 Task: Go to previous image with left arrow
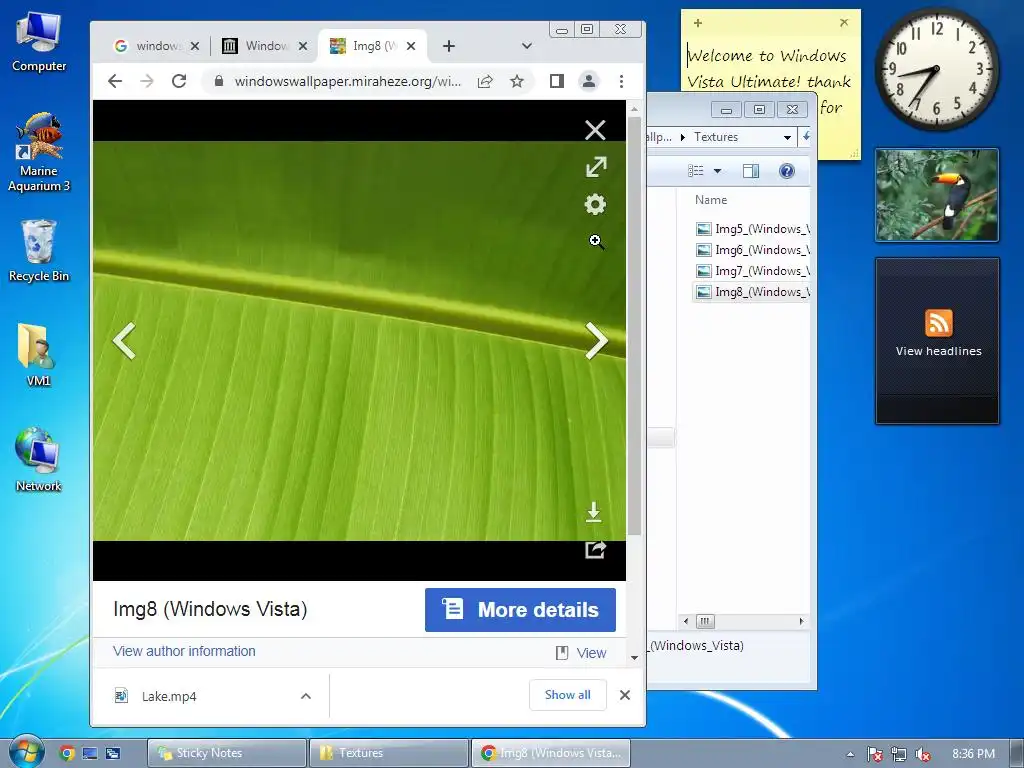pyautogui.click(x=124, y=341)
